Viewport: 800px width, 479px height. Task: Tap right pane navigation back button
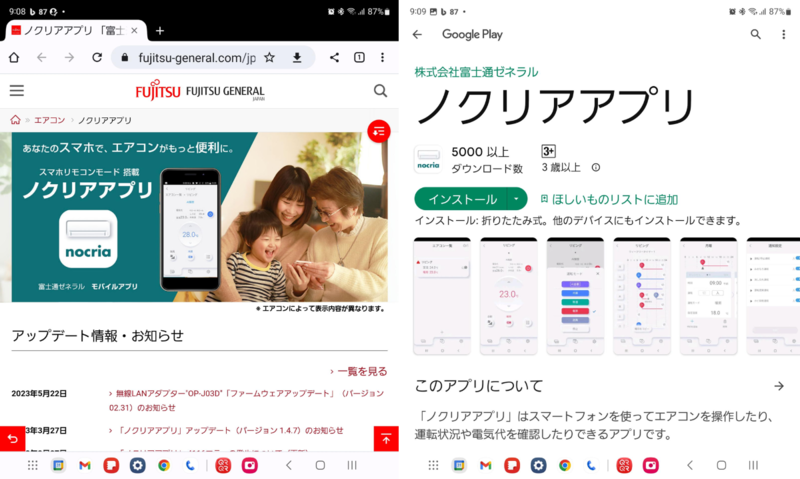click(x=690, y=465)
